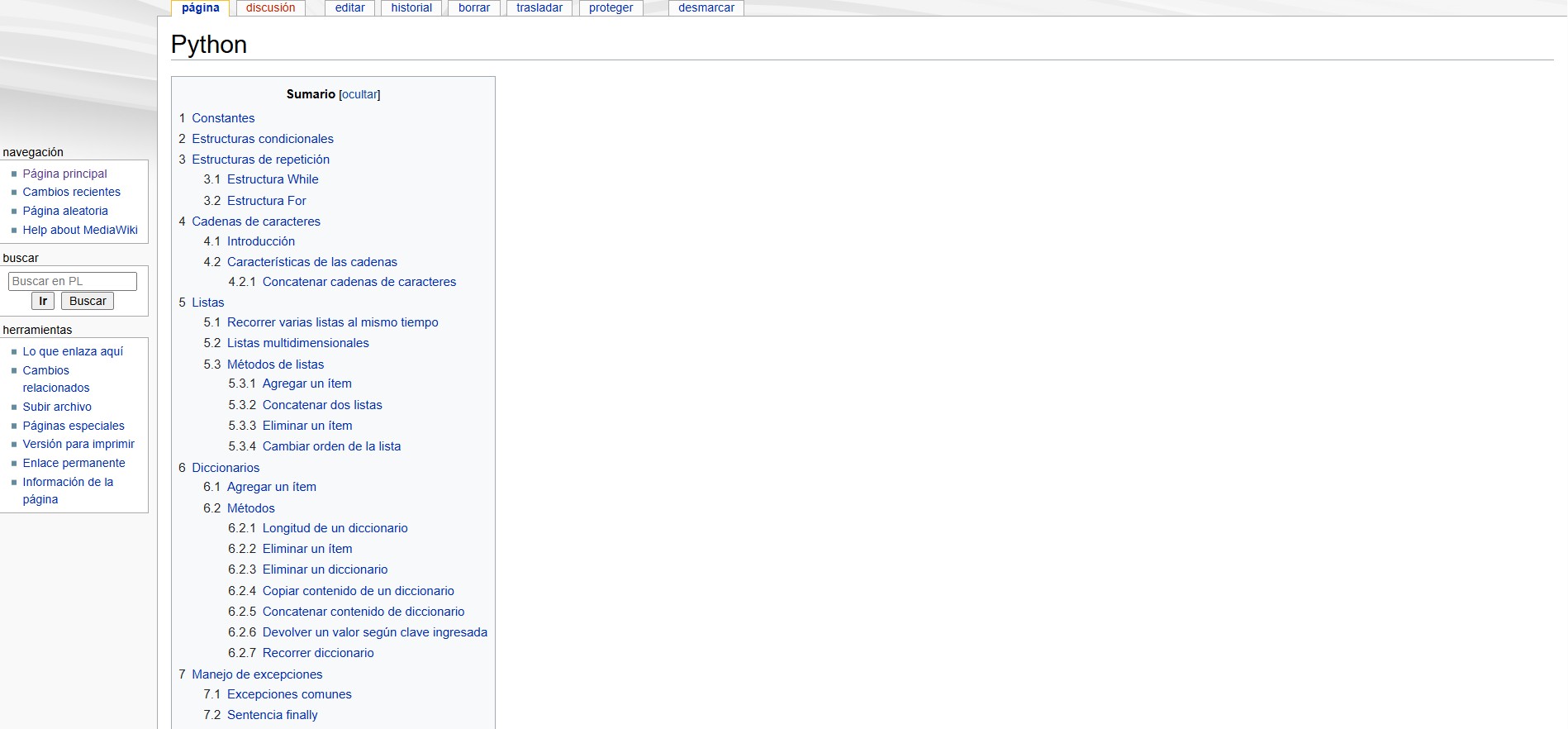Go to '6.1 Agregar un ítem'

pos(259,487)
